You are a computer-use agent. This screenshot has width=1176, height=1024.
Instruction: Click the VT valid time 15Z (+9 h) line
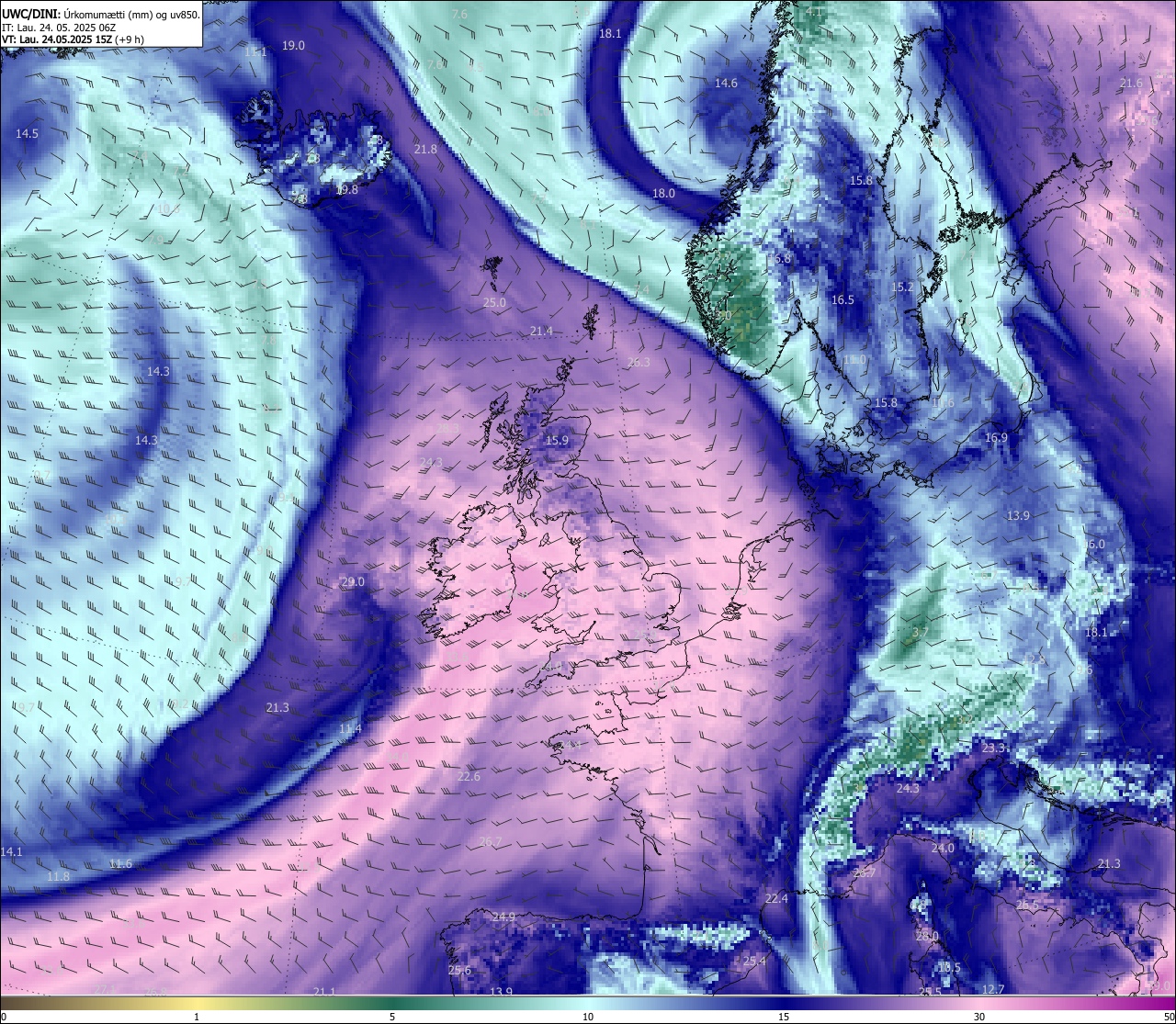coord(73,39)
